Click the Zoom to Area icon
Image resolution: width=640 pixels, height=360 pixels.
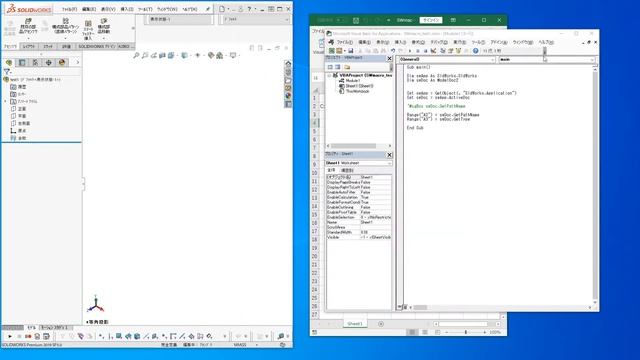coord(144,55)
